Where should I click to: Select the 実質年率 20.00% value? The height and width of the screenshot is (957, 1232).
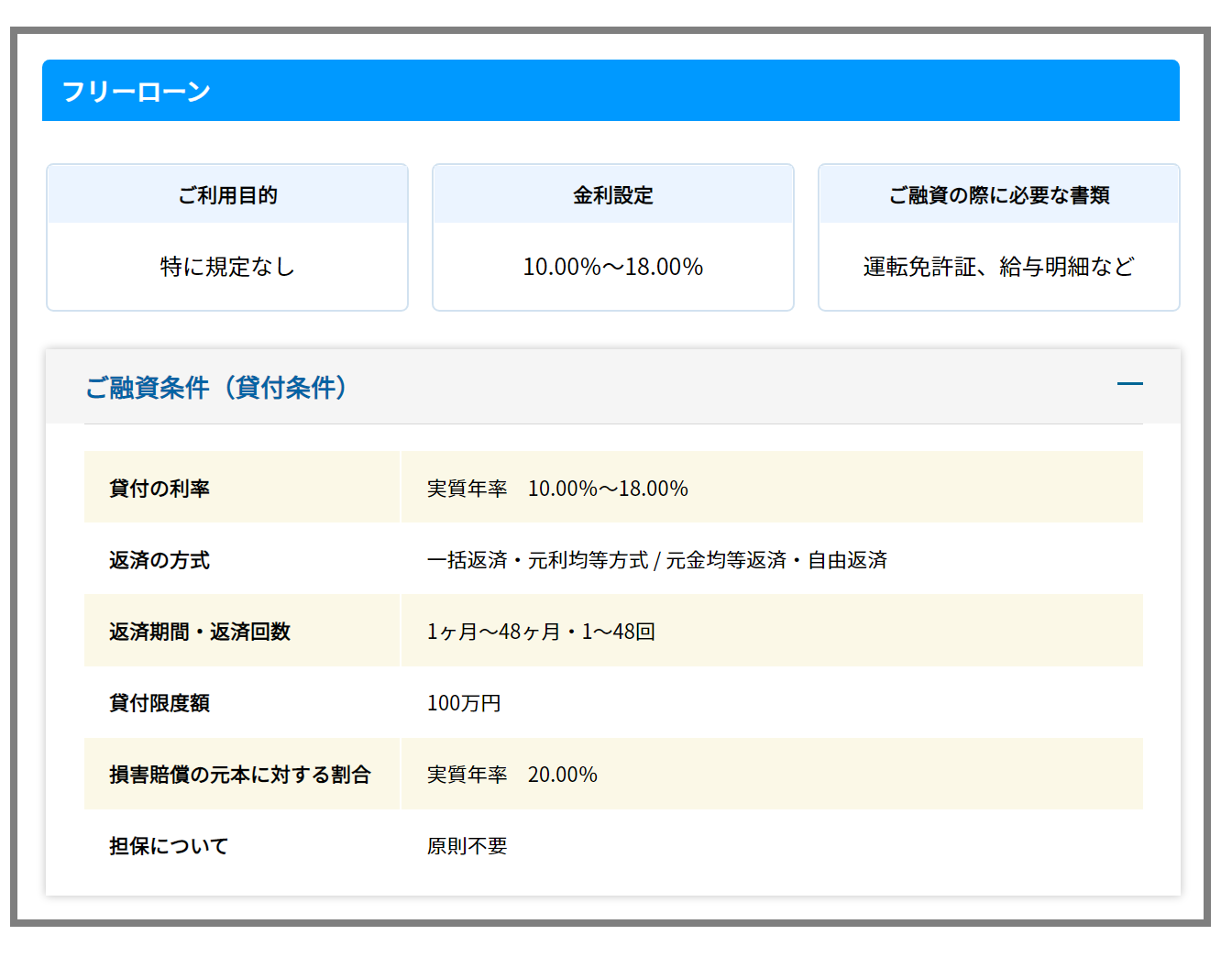point(511,775)
